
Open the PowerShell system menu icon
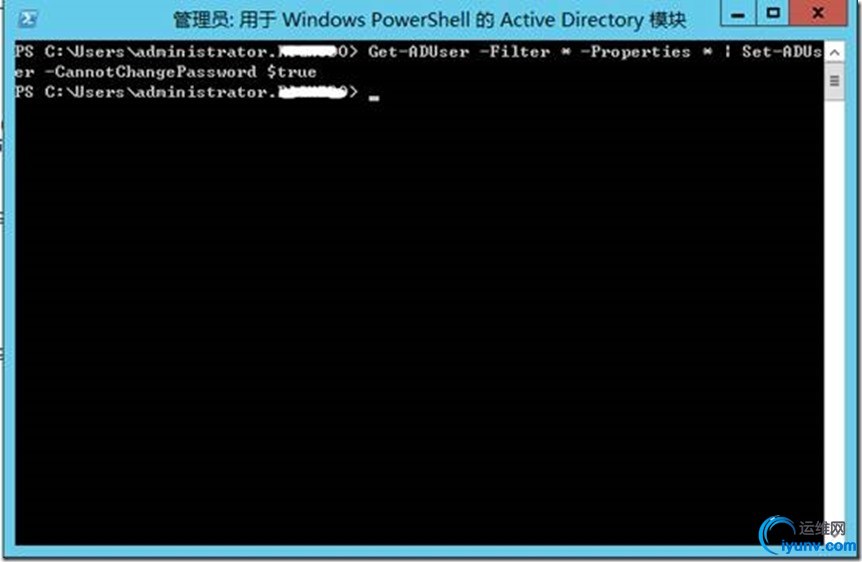coord(27,20)
